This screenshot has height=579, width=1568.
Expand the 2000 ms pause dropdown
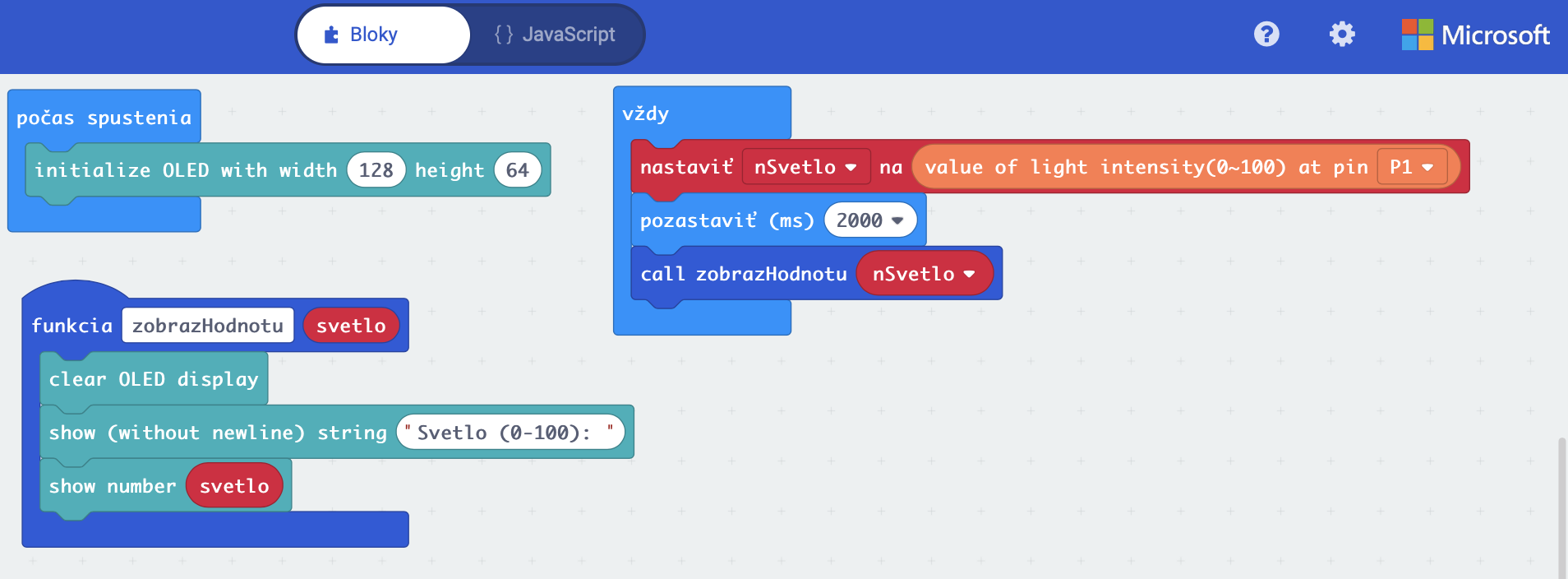point(897,220)
